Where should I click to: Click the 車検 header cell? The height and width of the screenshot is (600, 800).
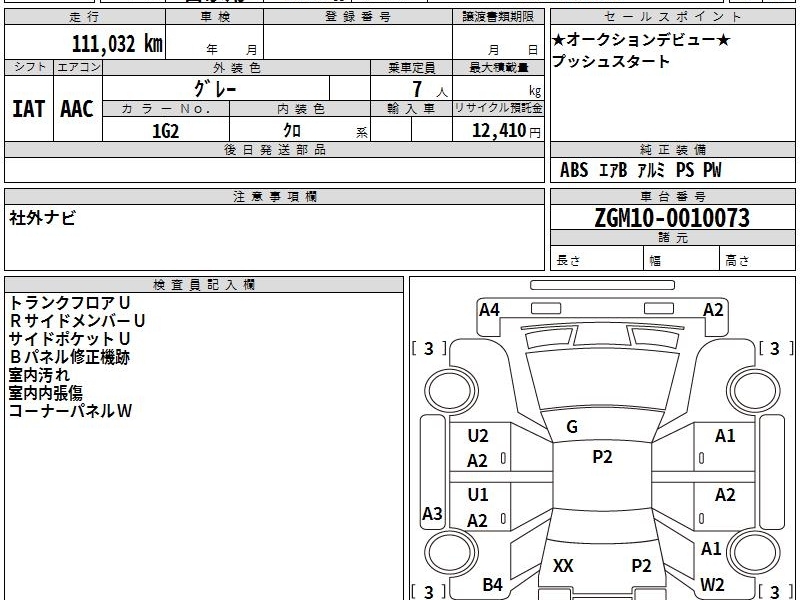pos(215,16)
